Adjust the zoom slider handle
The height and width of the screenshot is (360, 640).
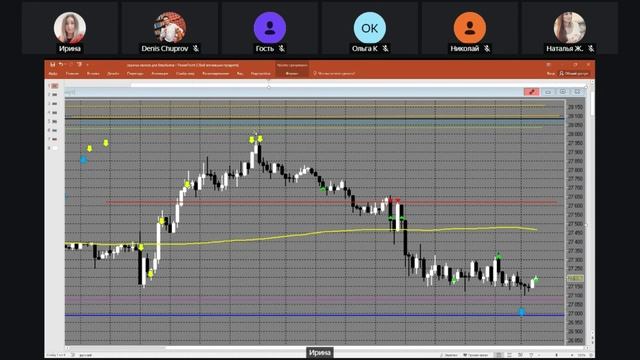557,355
